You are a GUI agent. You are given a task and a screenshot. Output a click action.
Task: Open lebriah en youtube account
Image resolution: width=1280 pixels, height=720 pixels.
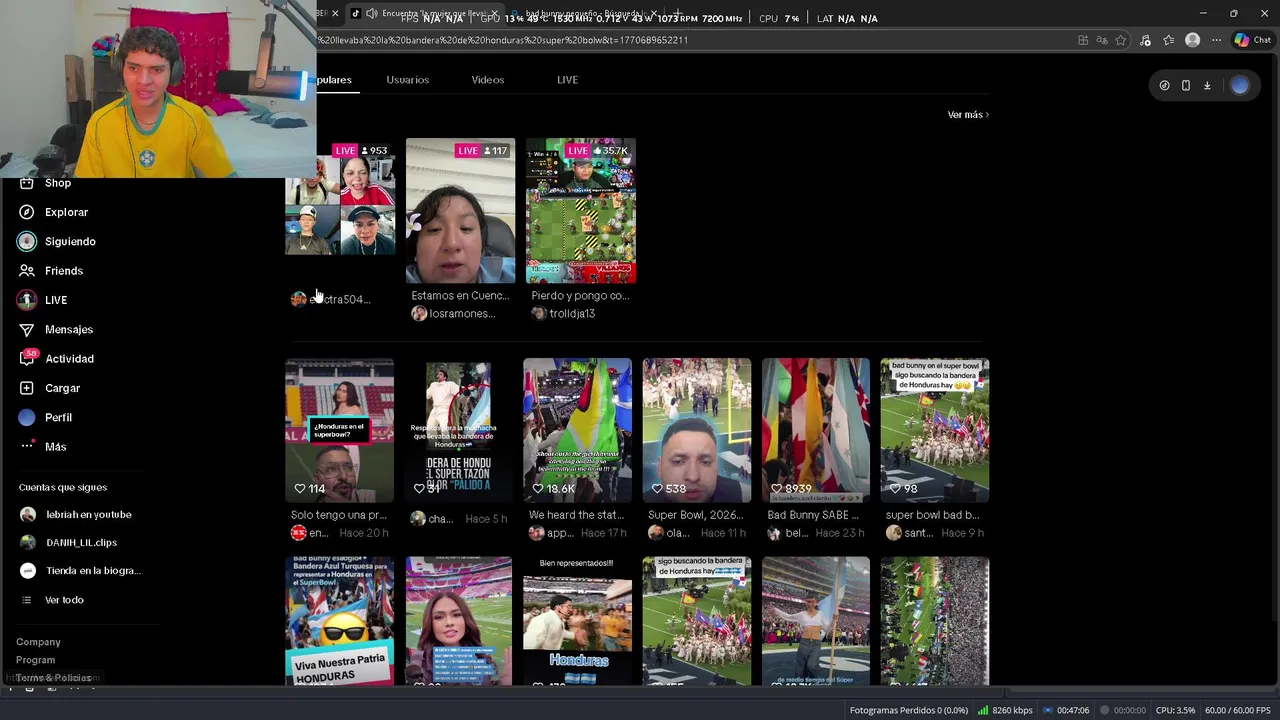88,514
